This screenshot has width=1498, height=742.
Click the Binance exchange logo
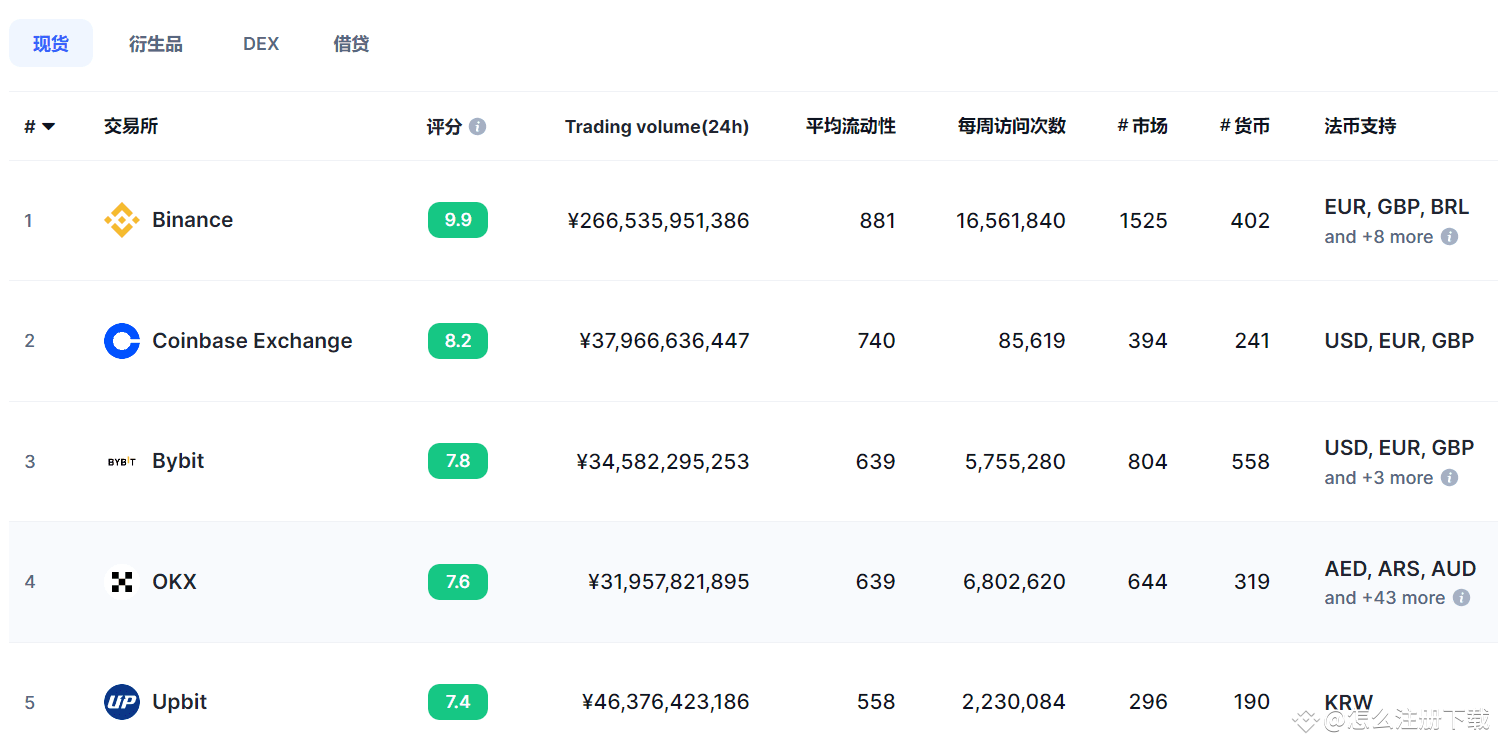pyautogui.click(x=121, y=220)
